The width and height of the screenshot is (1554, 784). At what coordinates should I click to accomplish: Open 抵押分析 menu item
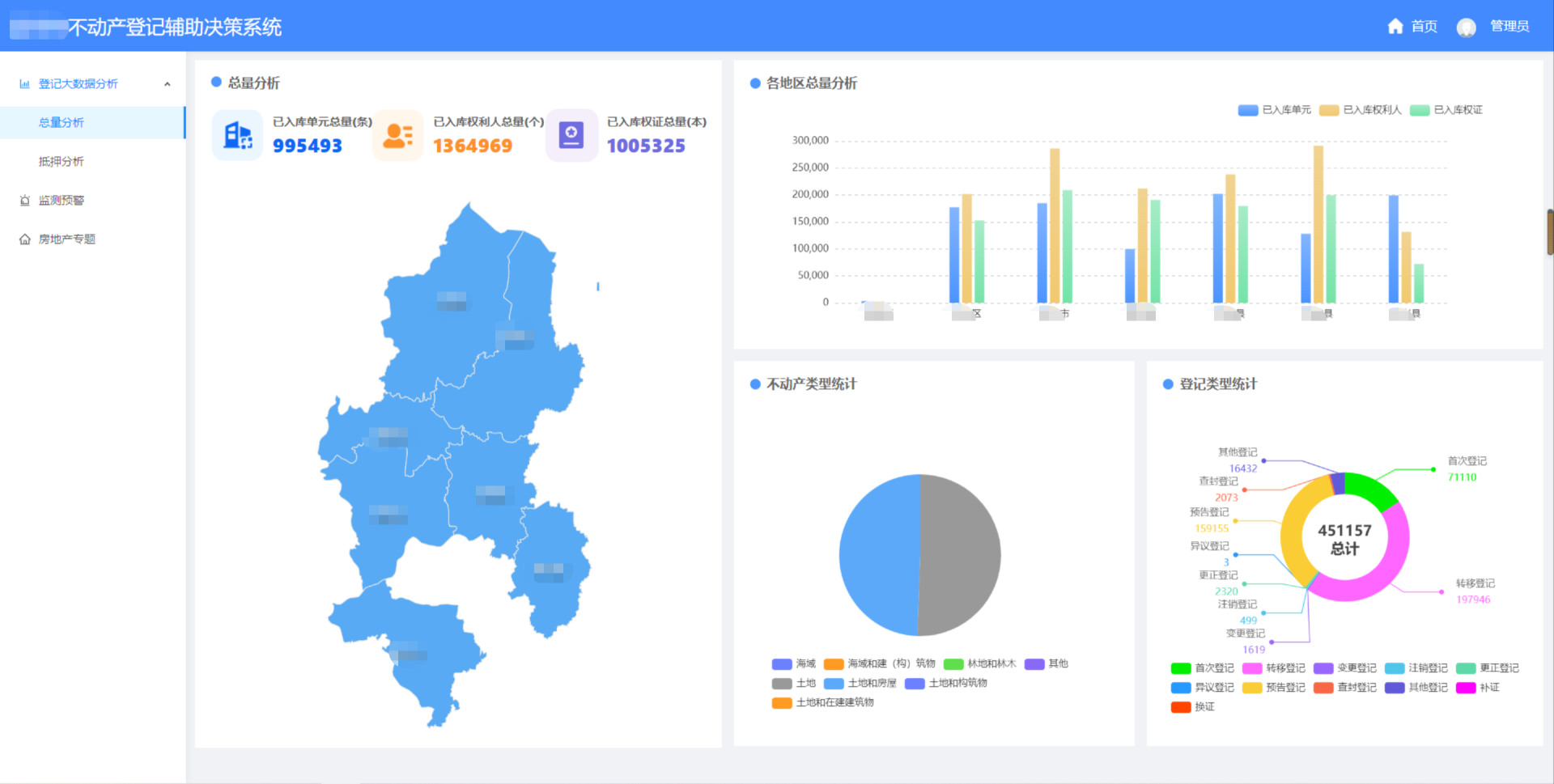(x=62, y=162)
